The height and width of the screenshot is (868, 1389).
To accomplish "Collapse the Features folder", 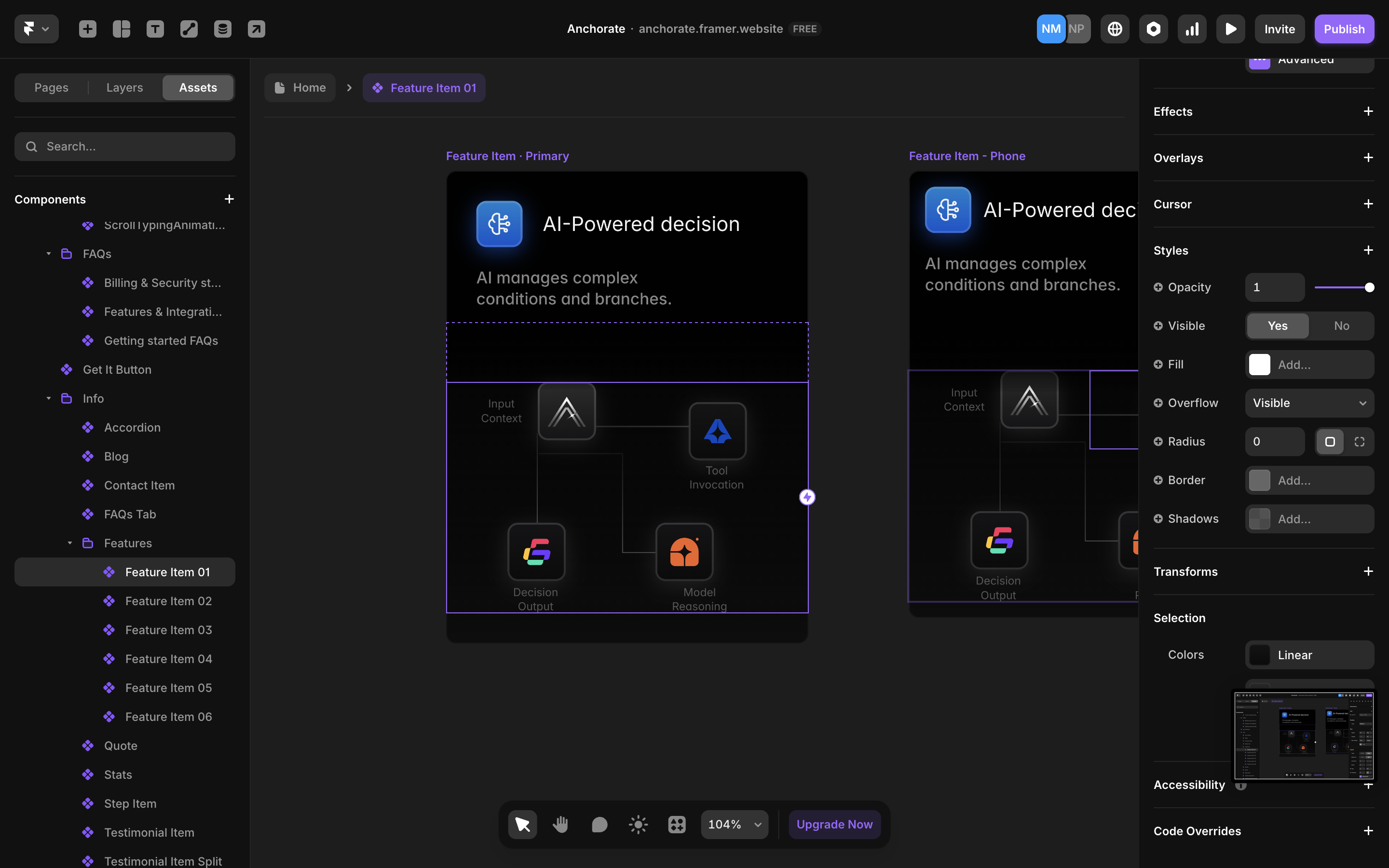I will coord(69,543).
